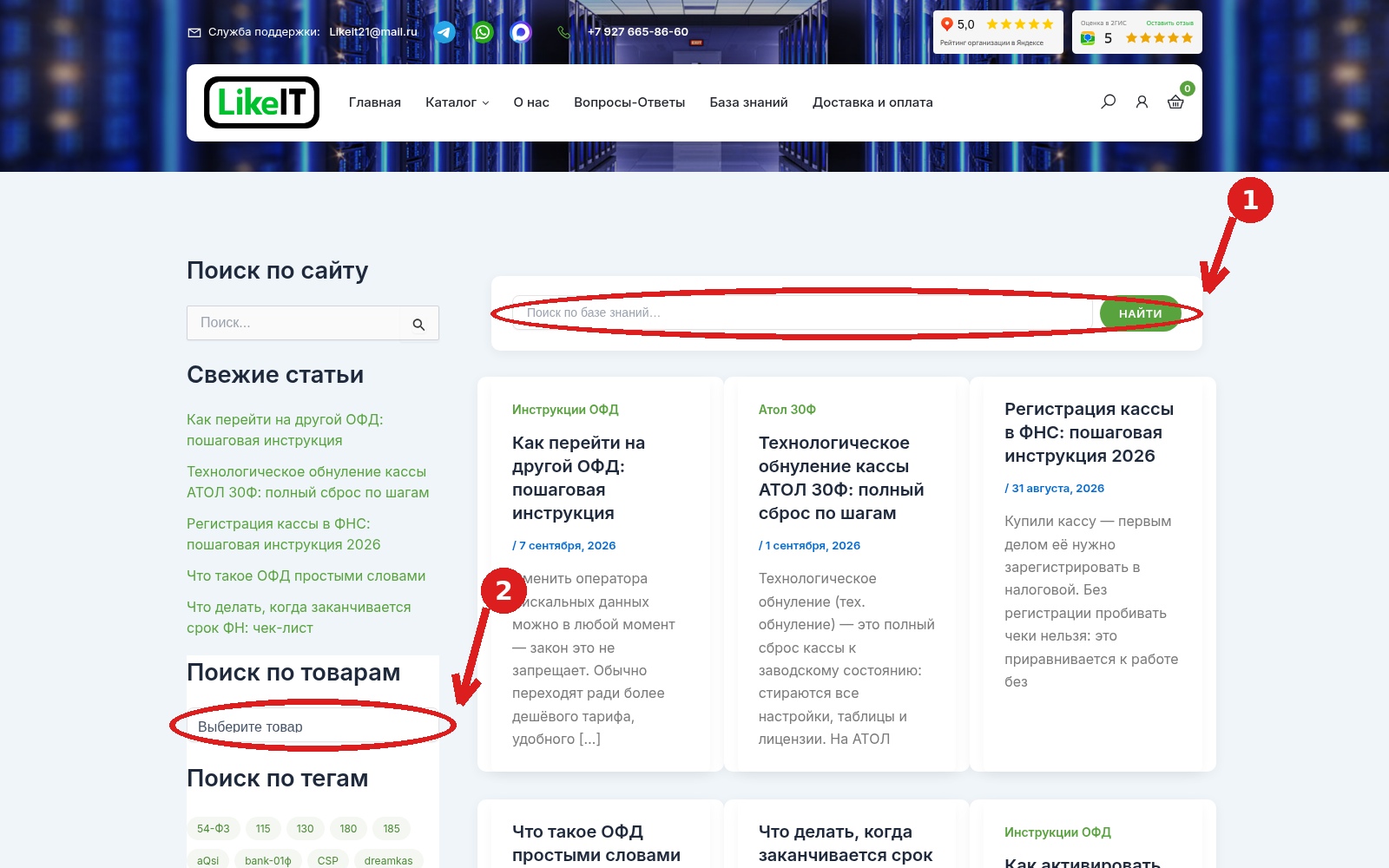Click the LikeIT logo
1389x868 pixels.
pos(261,102)
